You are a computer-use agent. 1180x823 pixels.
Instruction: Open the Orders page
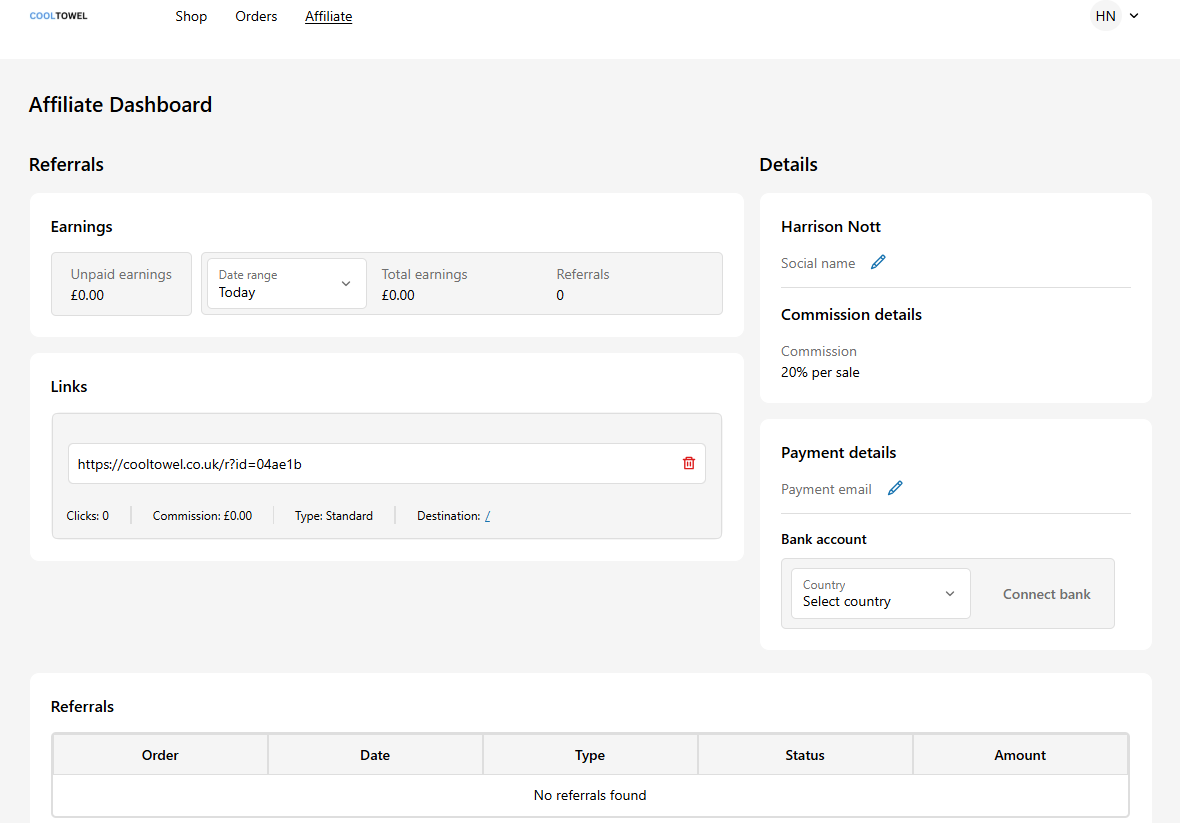point(256,16)
